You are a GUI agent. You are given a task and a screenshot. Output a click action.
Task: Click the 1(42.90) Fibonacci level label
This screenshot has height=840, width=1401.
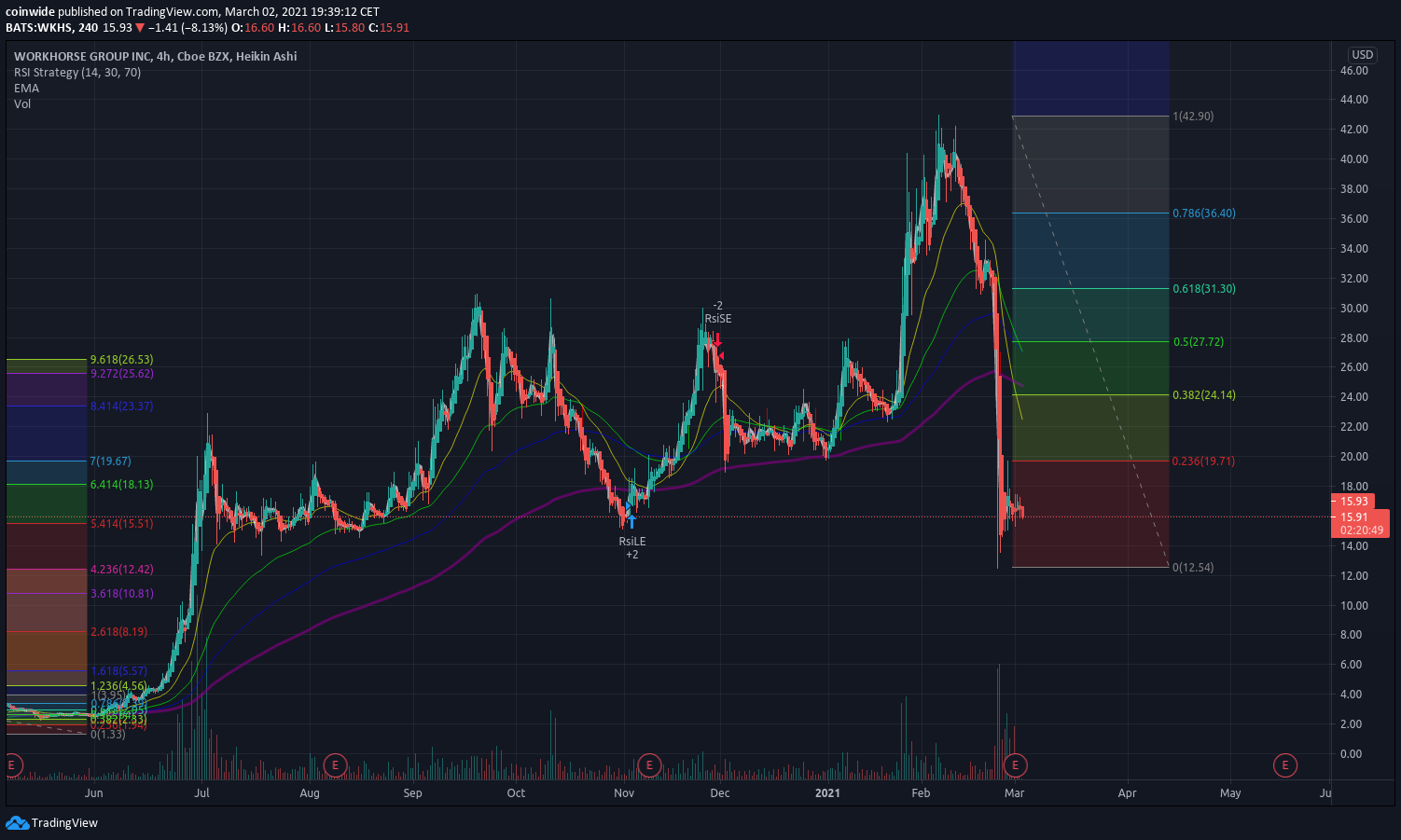1193,117
